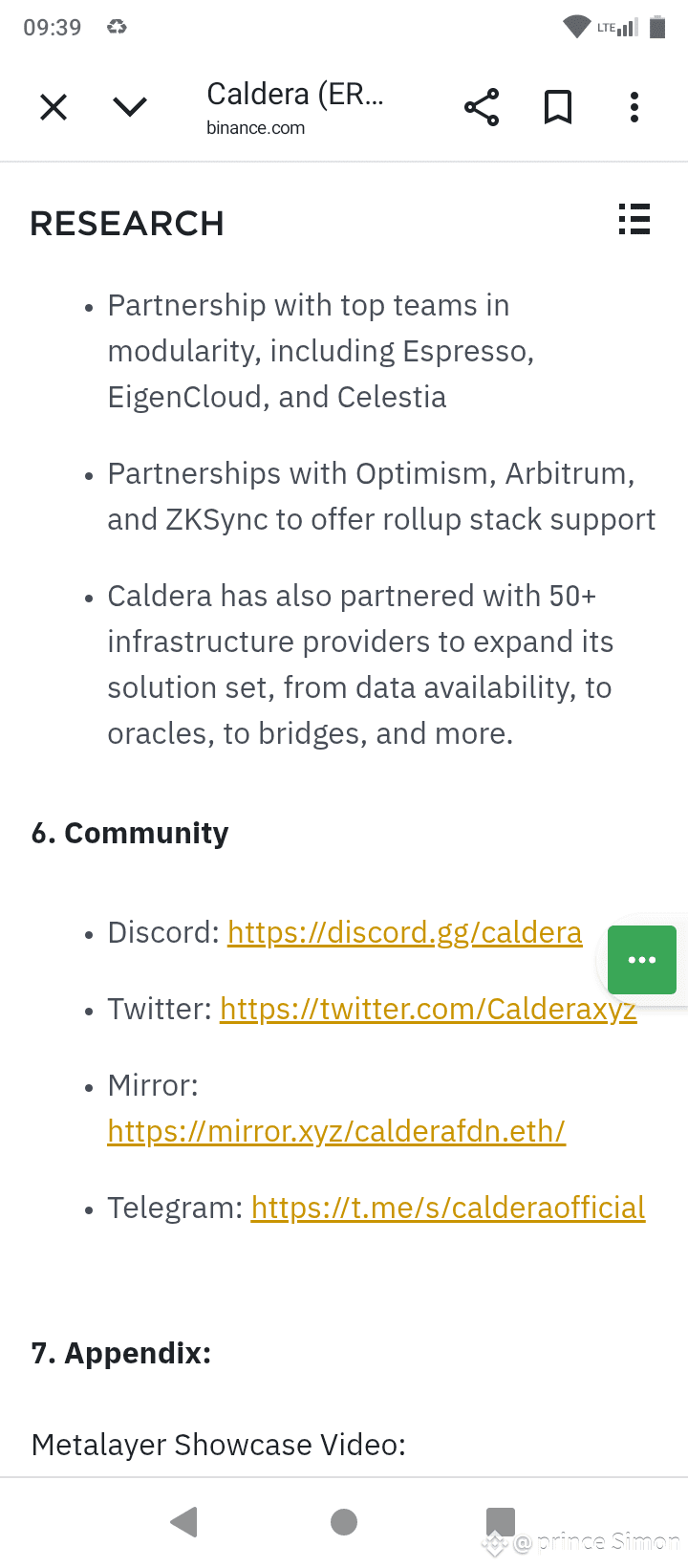Tap the 6. Community heading
Viewport: 688px width, 1568px height.
click(130, 833)
